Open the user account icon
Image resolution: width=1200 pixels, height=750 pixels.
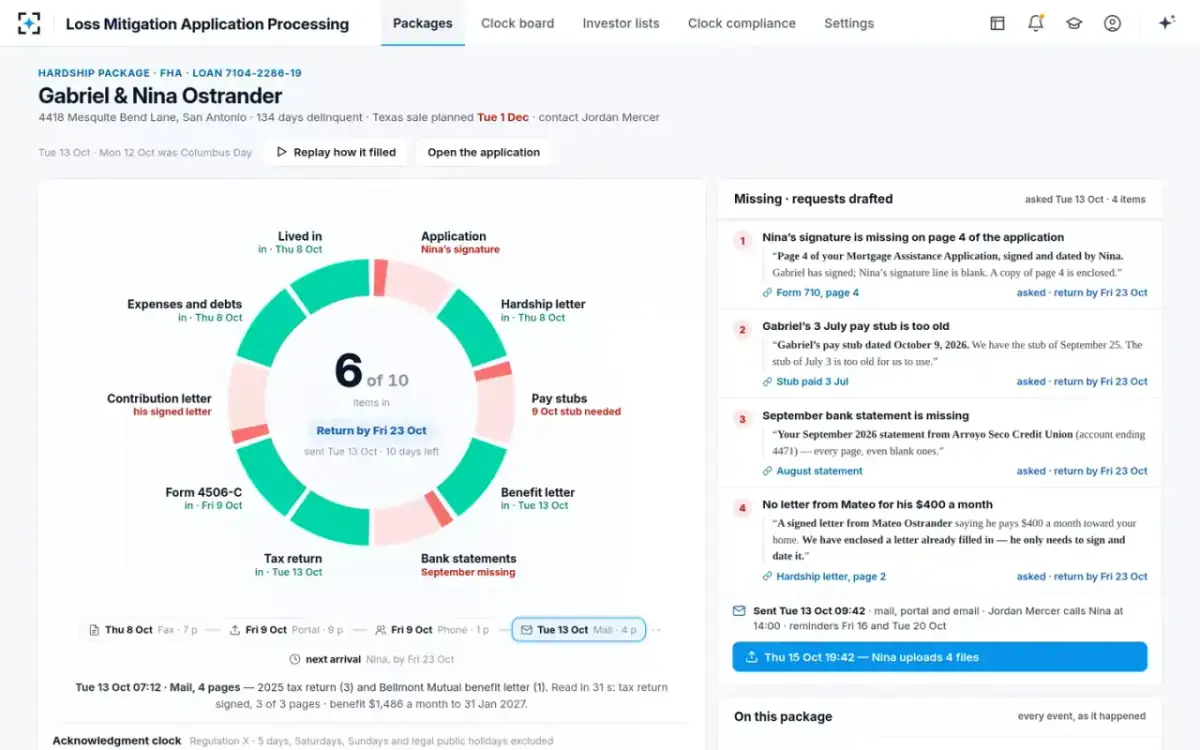tap(1112, 23)
